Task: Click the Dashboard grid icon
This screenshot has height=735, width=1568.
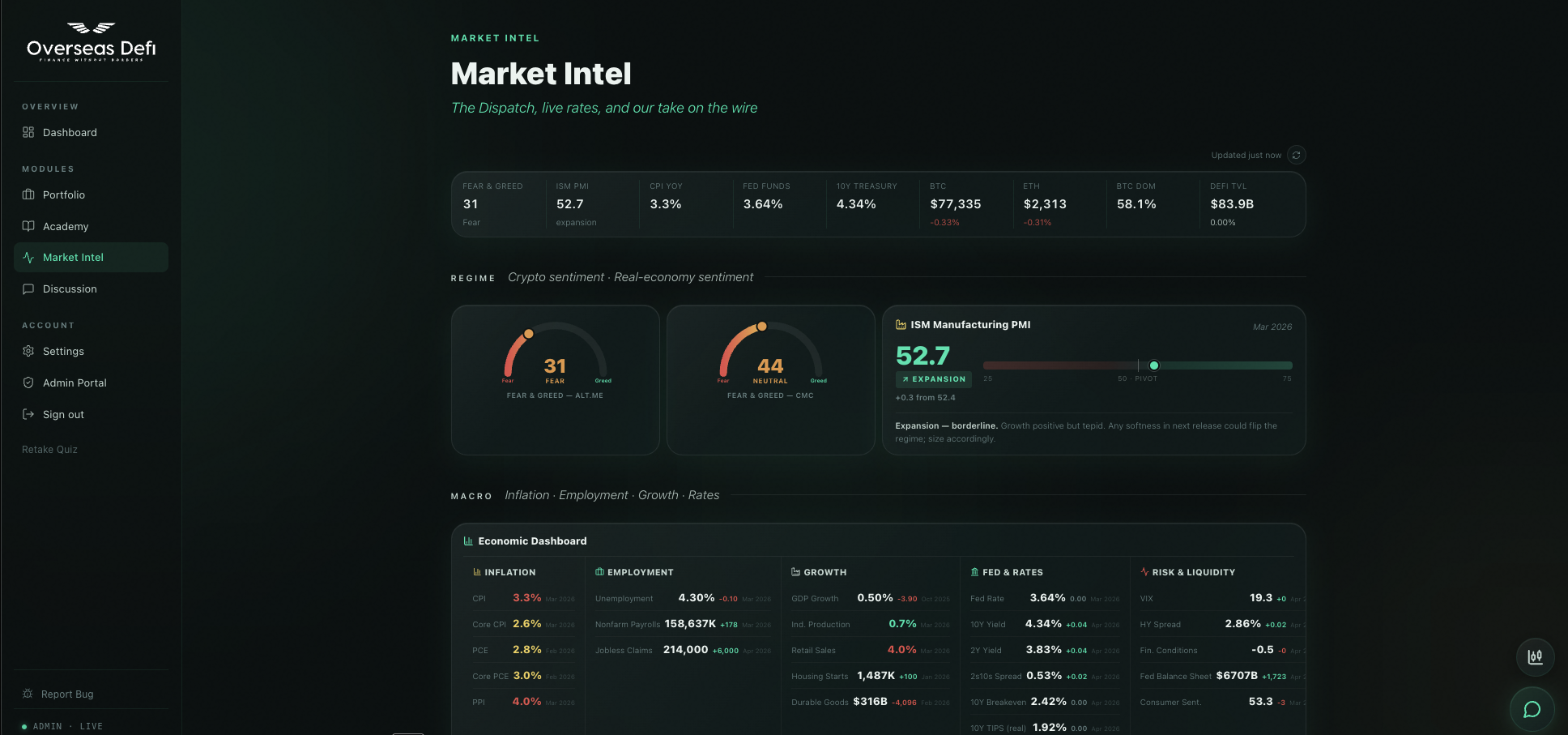Action: 28,132
